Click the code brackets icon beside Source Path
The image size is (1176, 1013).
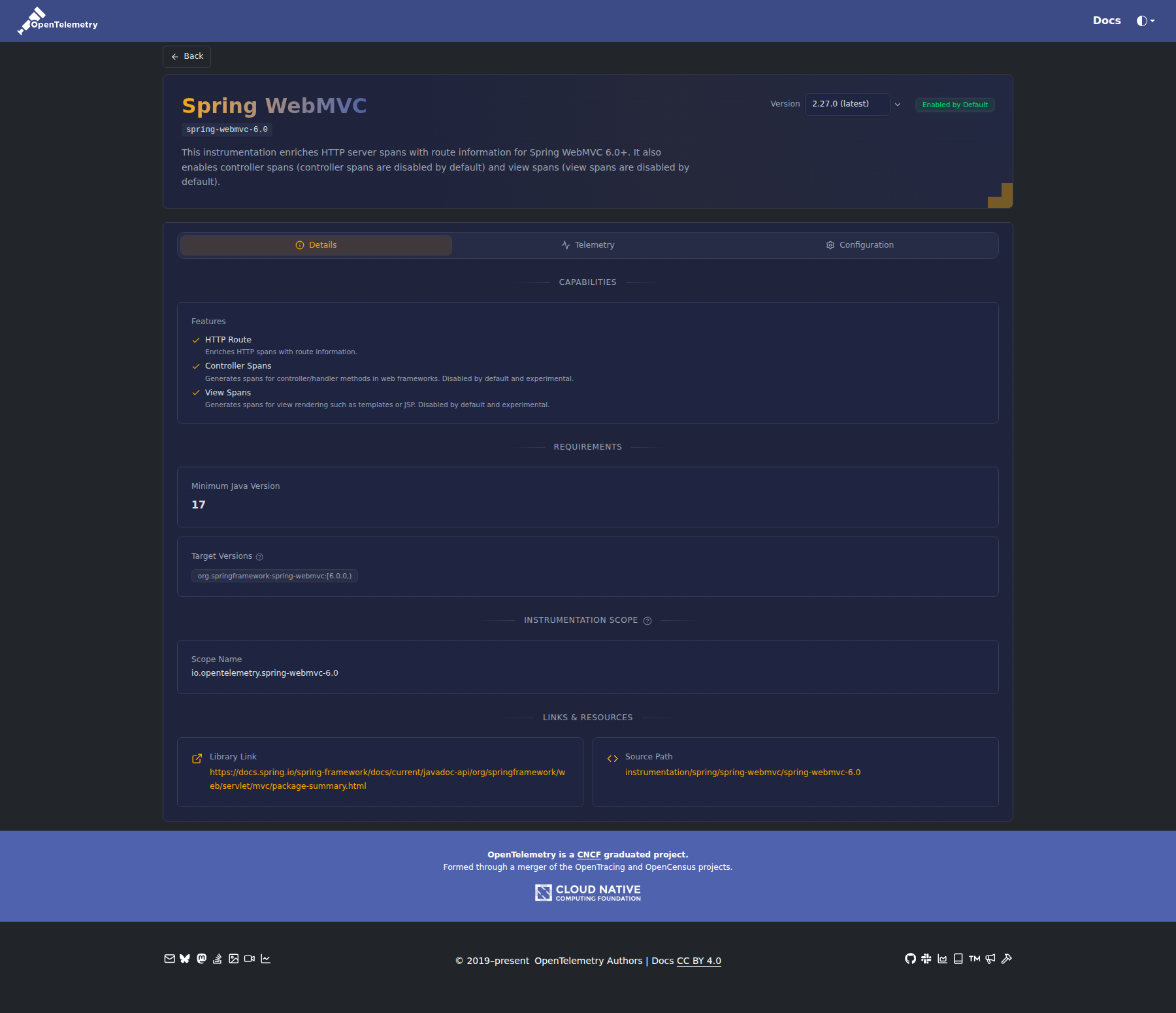tap(612, 758)
